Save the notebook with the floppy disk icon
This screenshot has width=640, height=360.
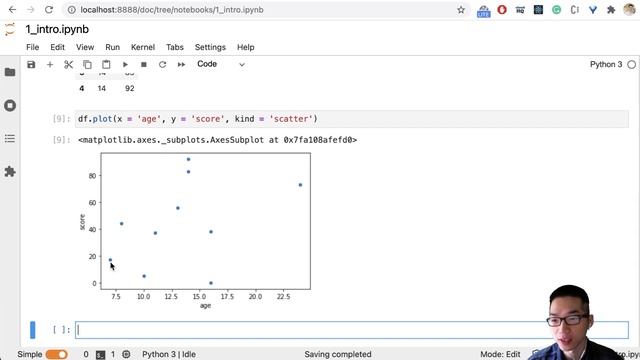coord(31,64)
